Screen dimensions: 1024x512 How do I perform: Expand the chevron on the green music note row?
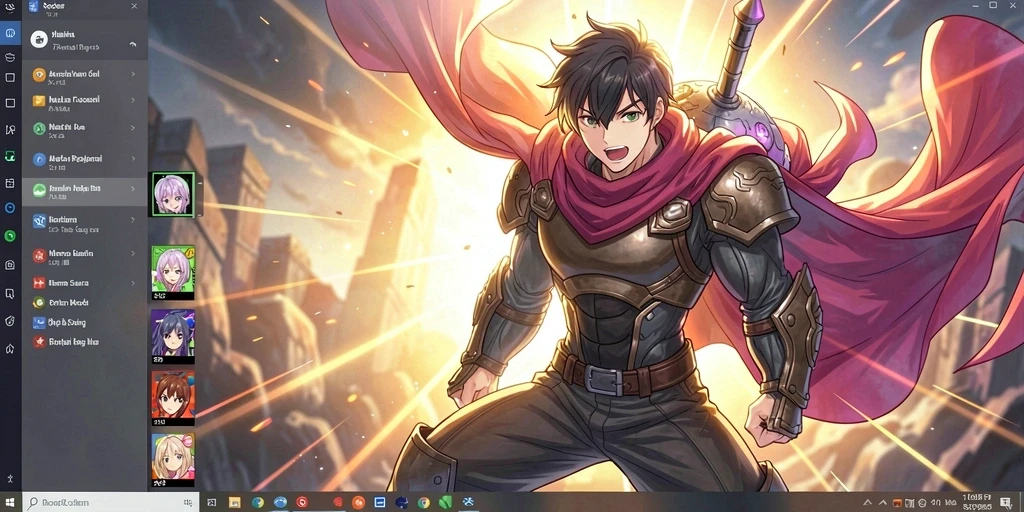133,127
